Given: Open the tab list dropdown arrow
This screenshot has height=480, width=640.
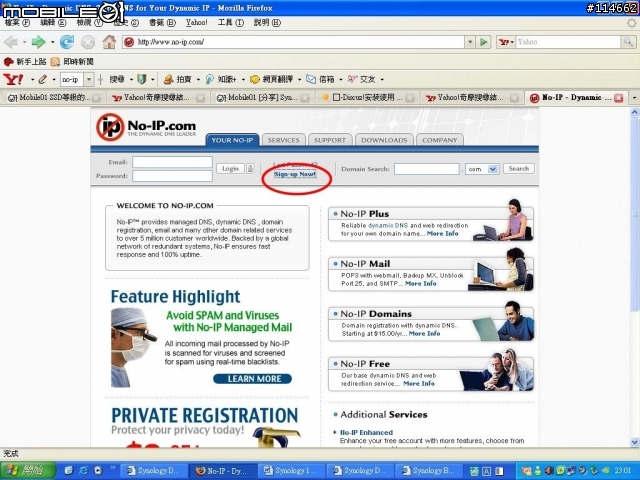Looking at the screenshot, I should click(634, 98).
